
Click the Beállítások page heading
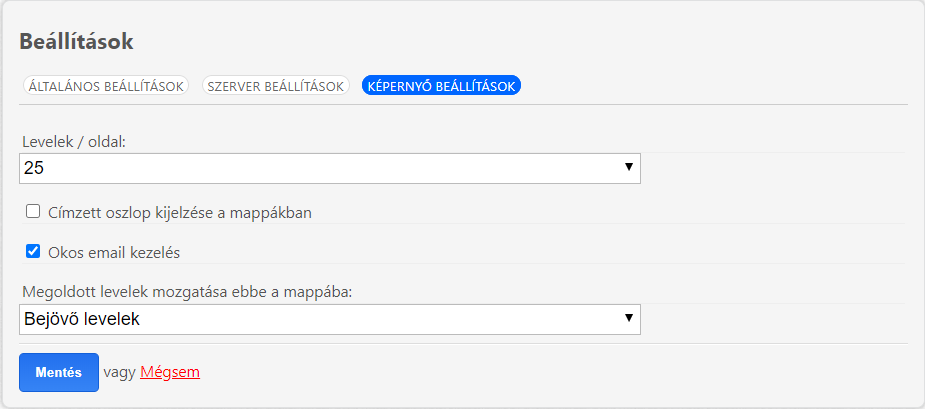click(x=77, y=42)
